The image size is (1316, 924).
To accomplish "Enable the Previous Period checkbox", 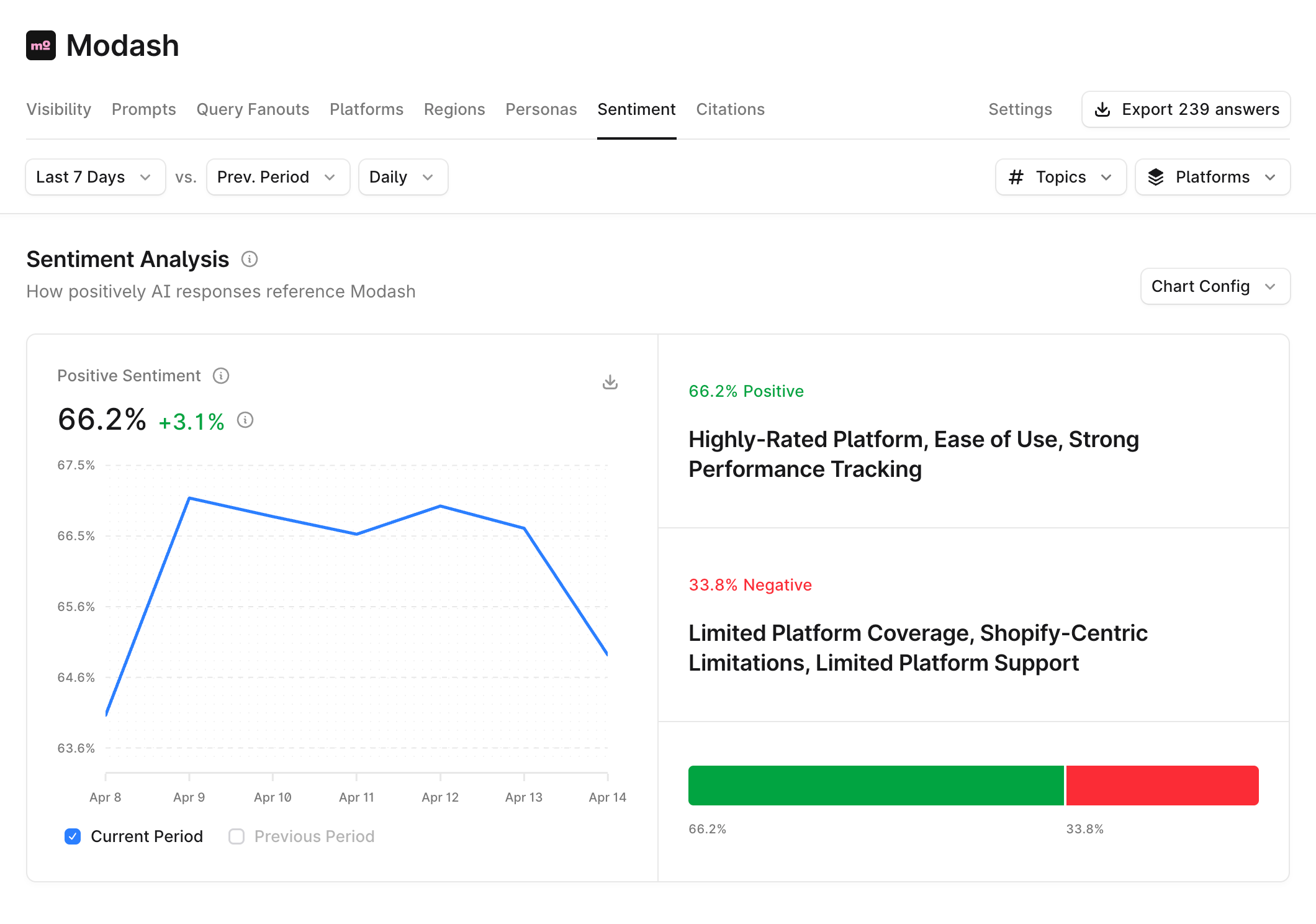I will click(x=237, y=836).
